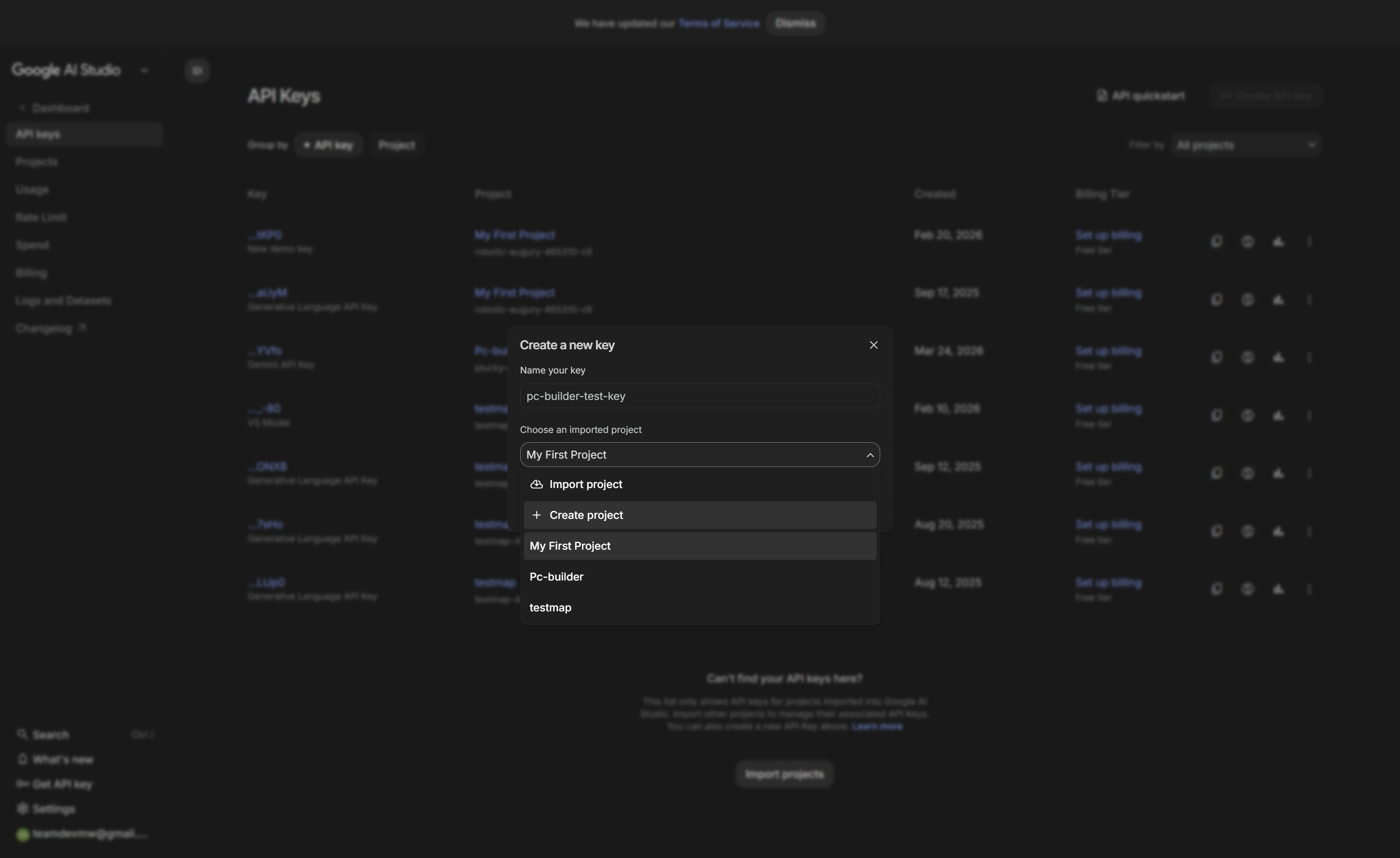This screenshot has width=1400, height=858.
Task: Click Get API key in the sidebar
Action: (x=55, y=784)
